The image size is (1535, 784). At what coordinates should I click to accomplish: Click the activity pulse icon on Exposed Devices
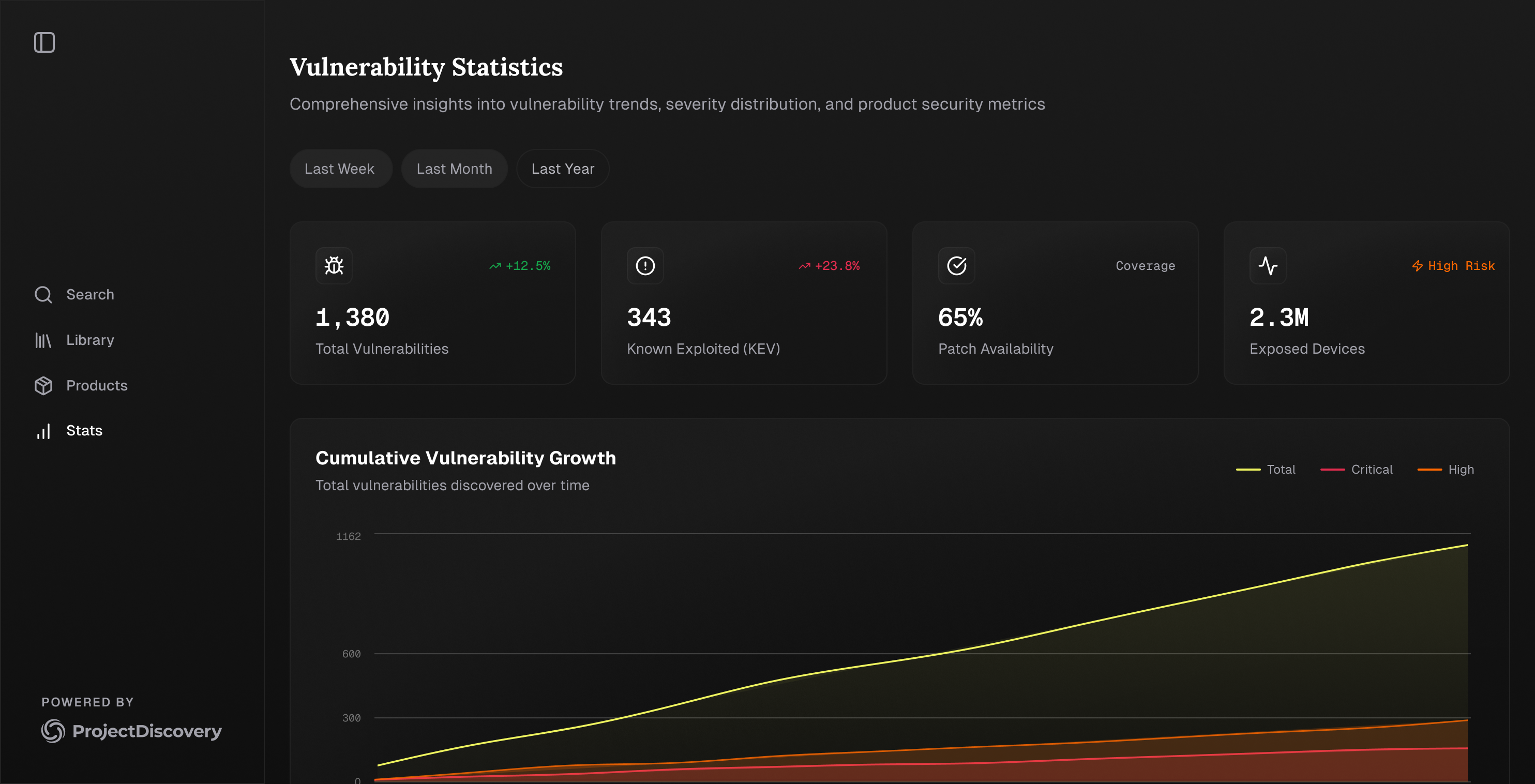(1268, 266)
